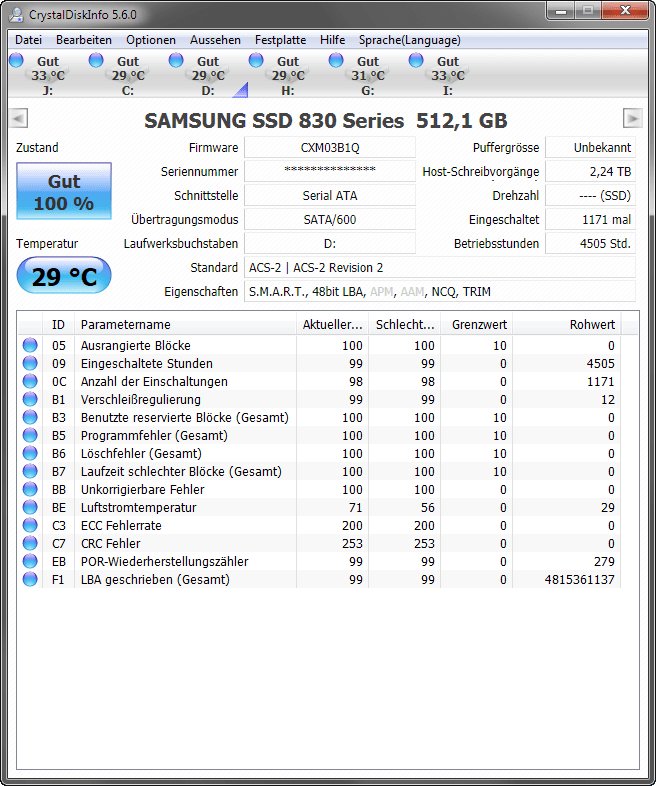Click the CrystalDiskInfo title bar icon
This screenshot has width=656, height=786.
pos(16,15)
